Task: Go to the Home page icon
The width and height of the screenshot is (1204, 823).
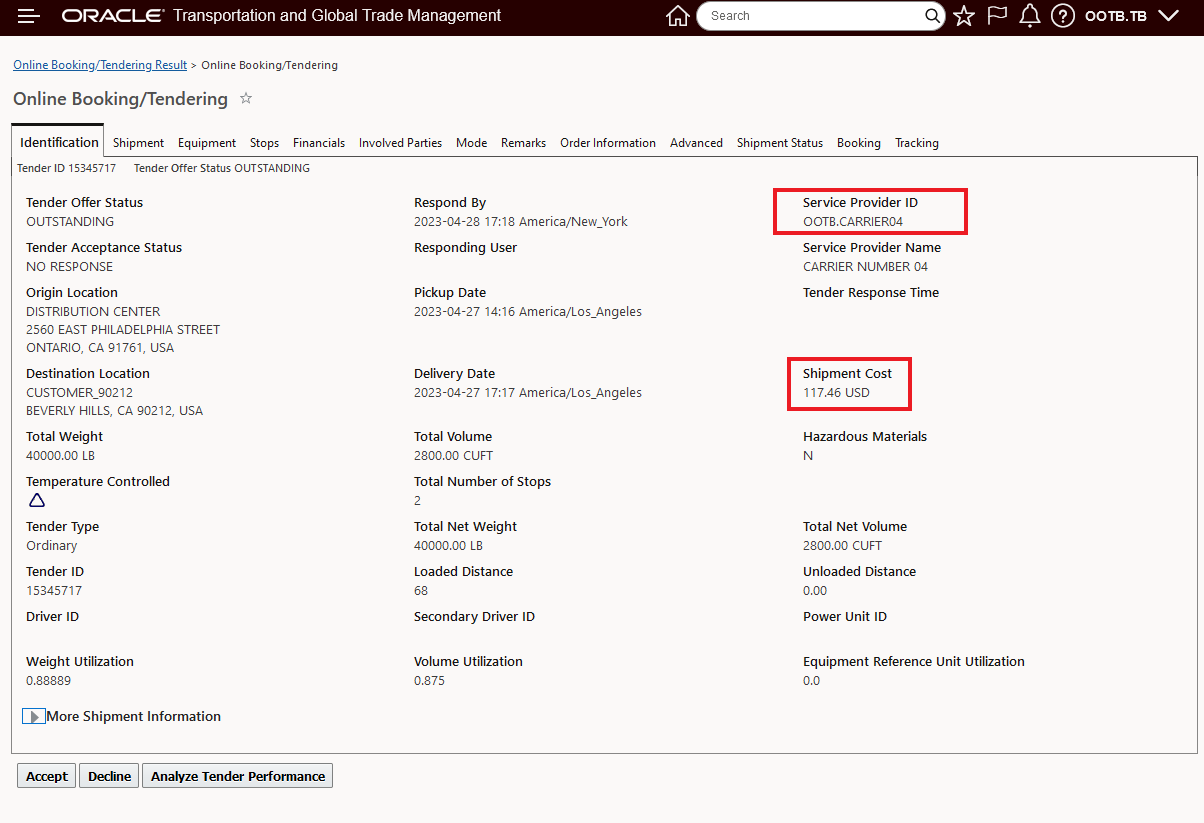Action: pos(677,16)
